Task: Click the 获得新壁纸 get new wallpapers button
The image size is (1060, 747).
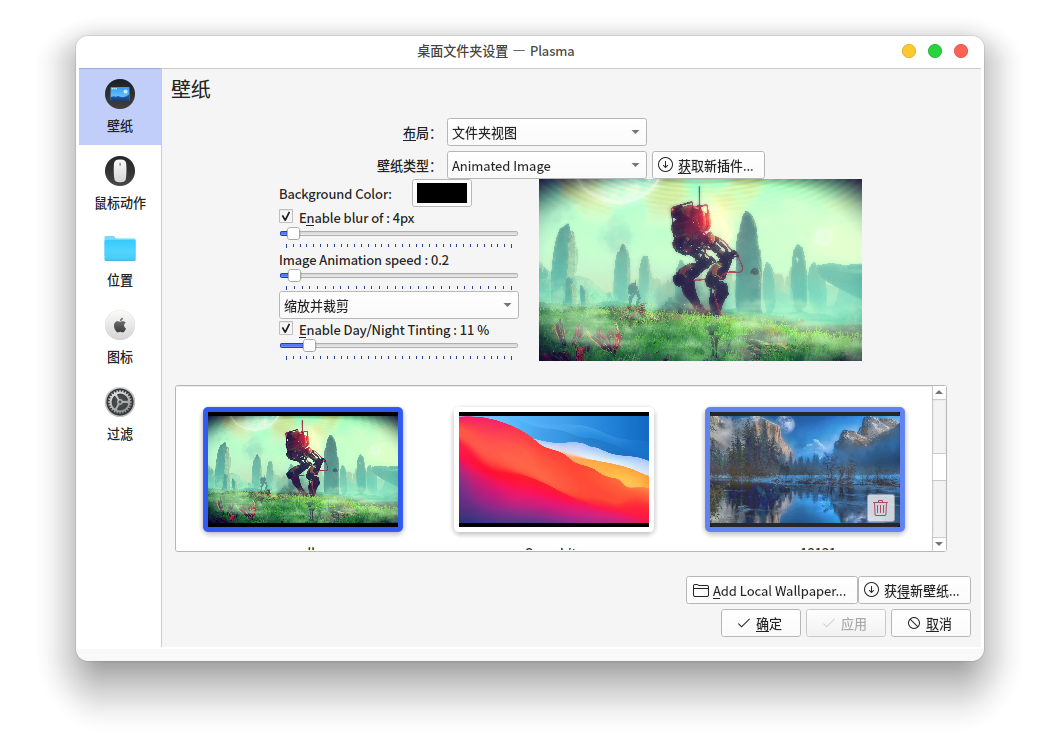Action: (914, 590)
